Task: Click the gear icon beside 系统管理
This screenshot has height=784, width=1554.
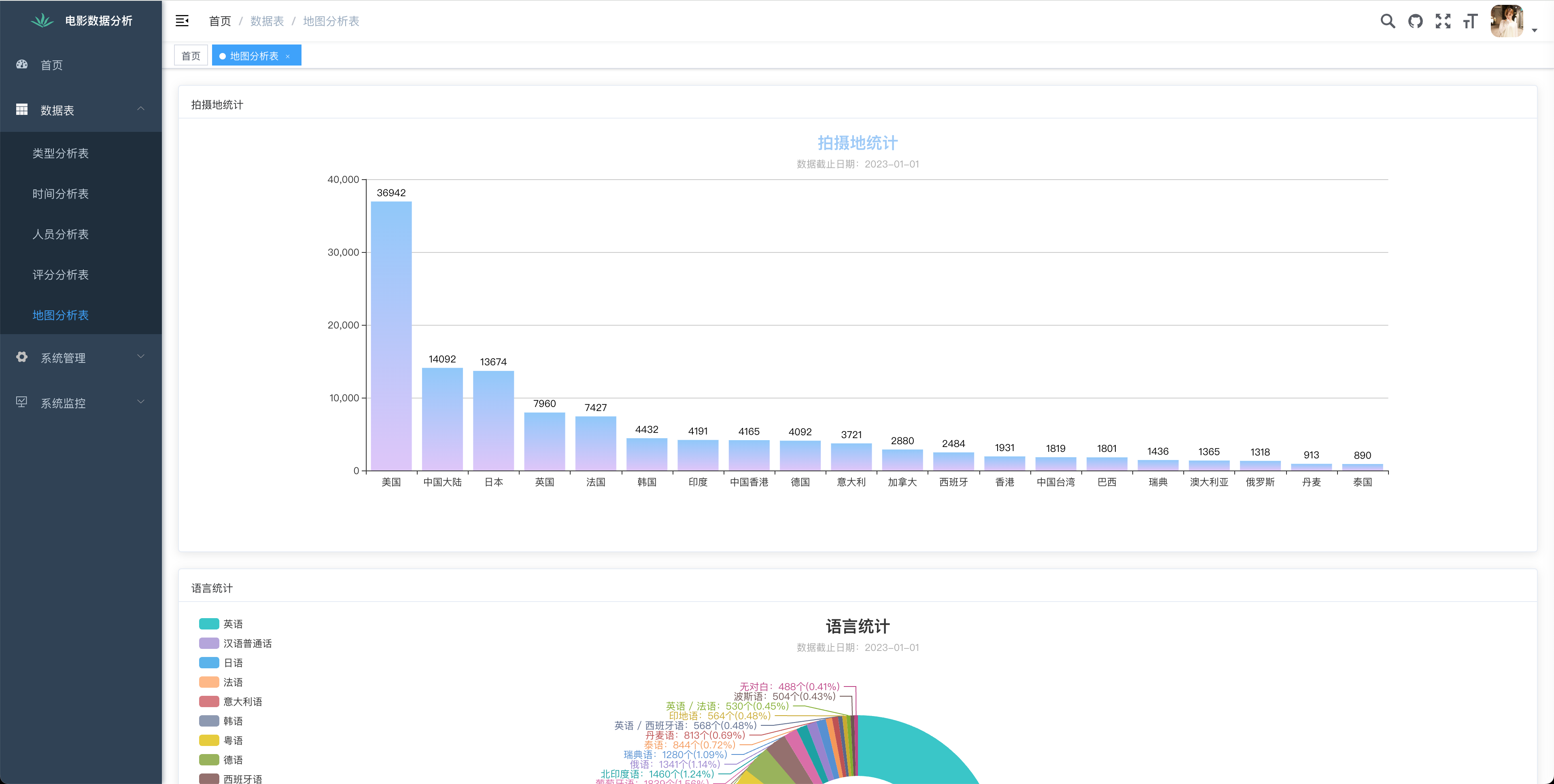Action: (x=22, y=357)
